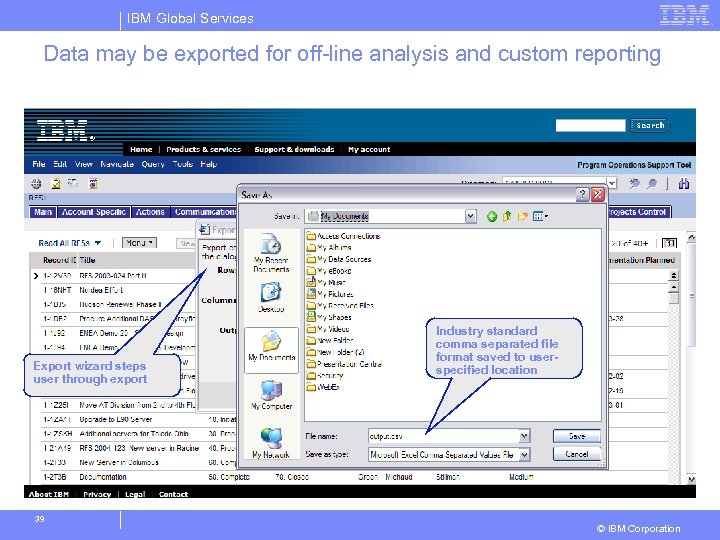Click the Search button in the IBM header
Viewport: 720px width, 540px height.
point(650,125)
